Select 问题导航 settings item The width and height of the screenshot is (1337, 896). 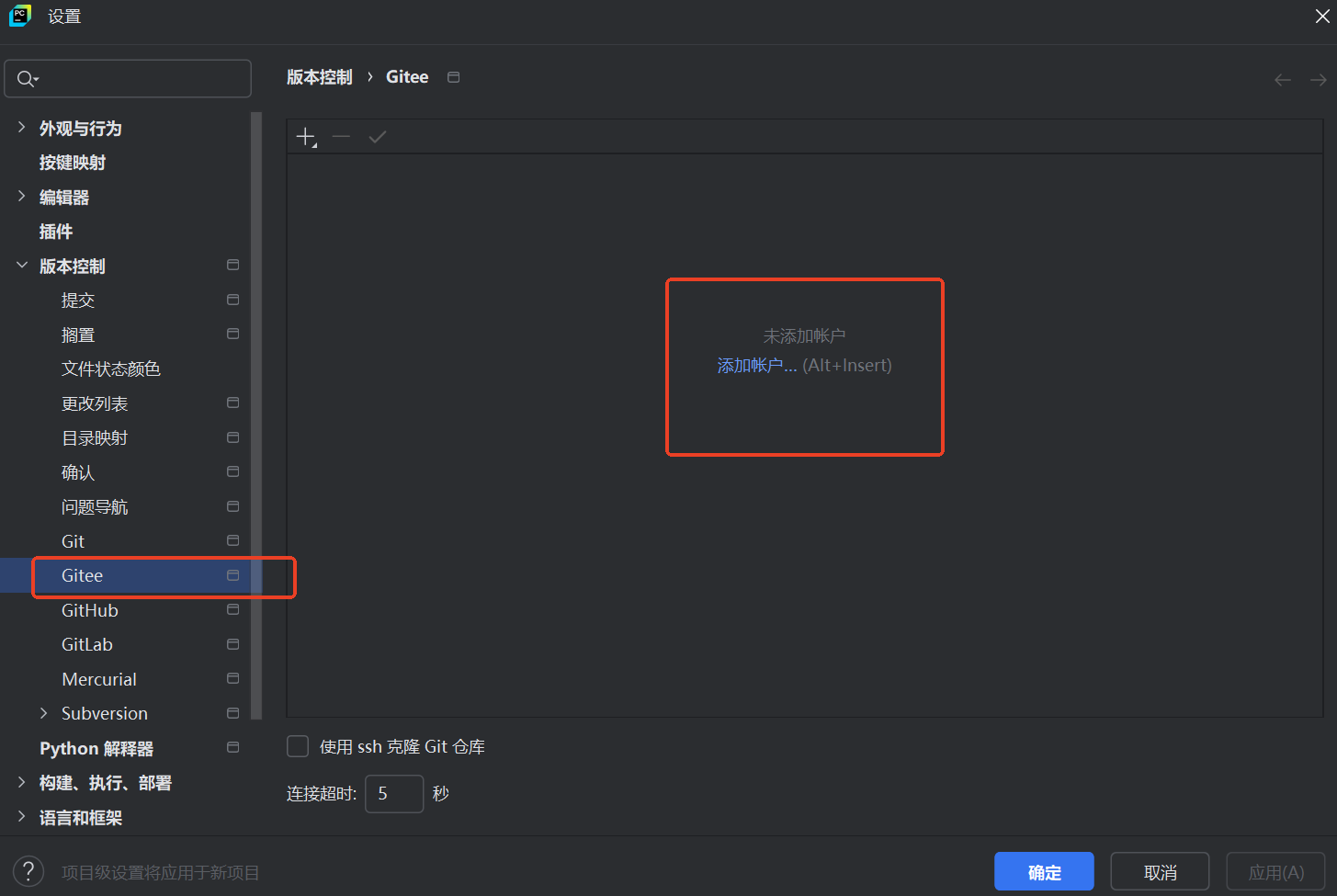95,507
